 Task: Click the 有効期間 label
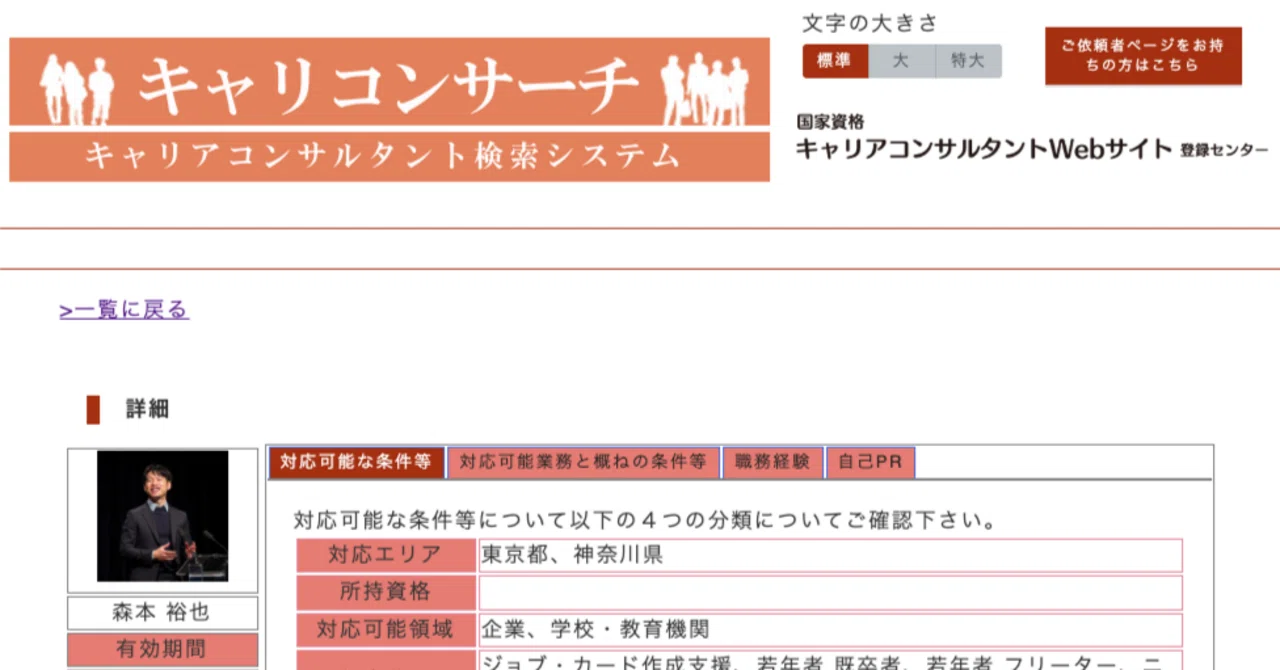[x=162, y=648]
